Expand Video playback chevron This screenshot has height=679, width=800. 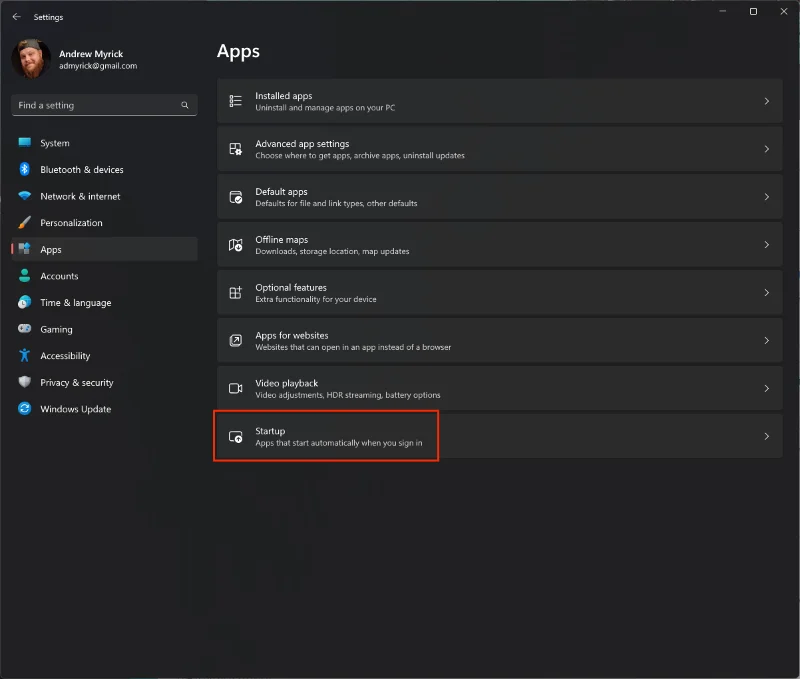pos(766,389)
